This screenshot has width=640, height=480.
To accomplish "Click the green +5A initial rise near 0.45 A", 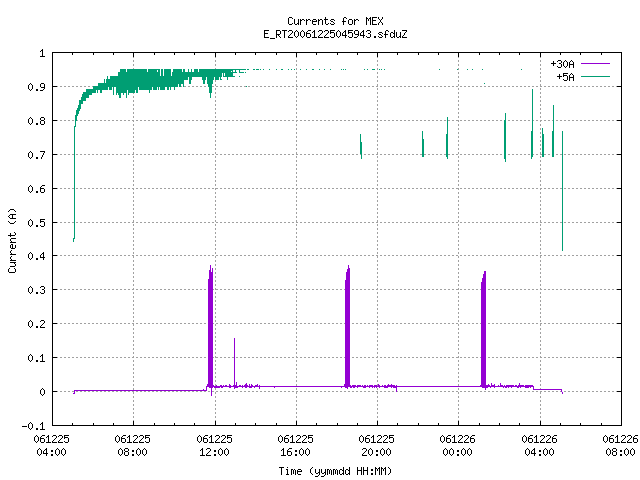I will coord(74,184).
